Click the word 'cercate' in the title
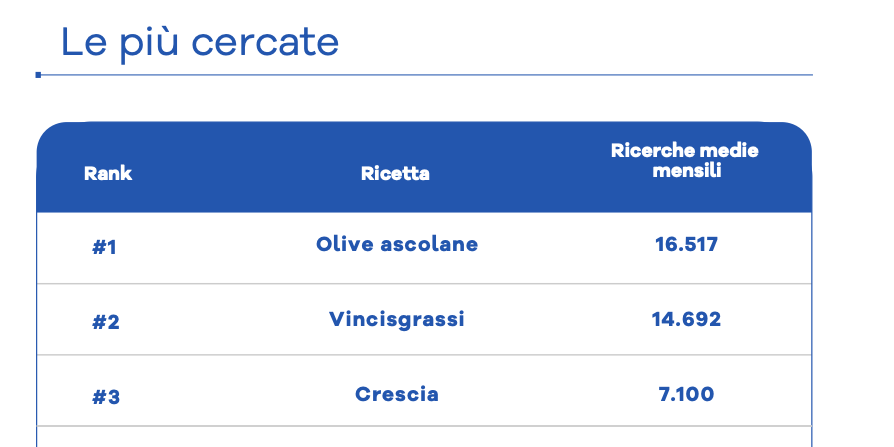894x447 pixels. (x=265, y=43)
